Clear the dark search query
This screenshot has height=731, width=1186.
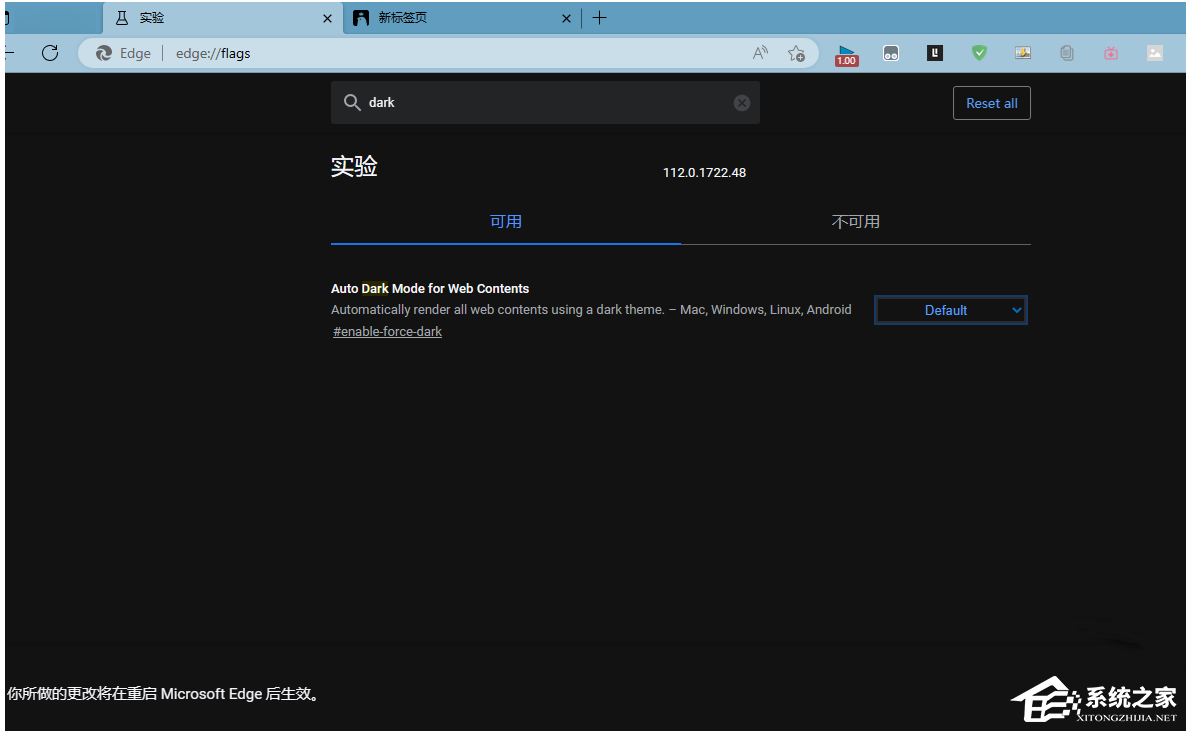(741, 102)
